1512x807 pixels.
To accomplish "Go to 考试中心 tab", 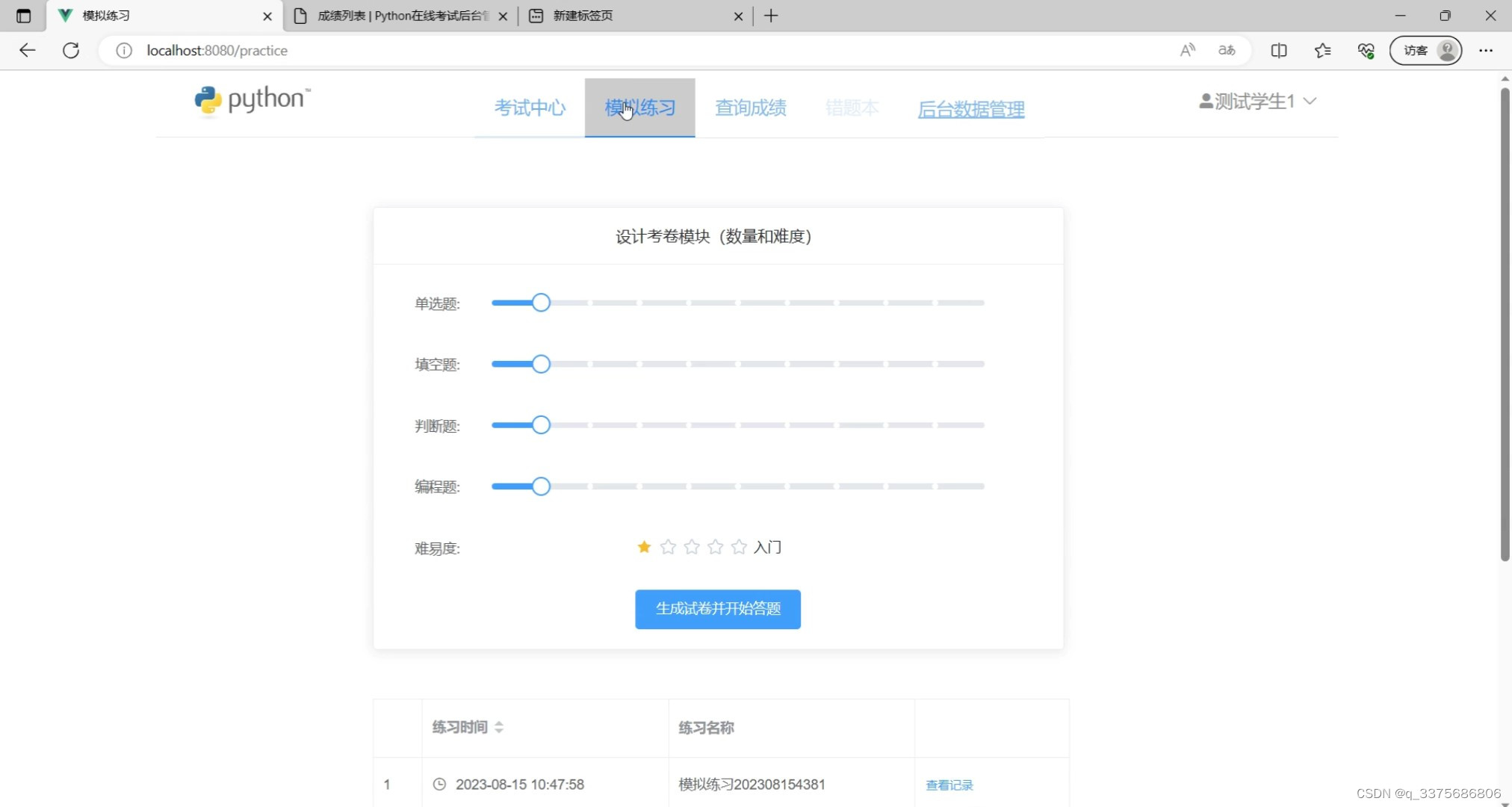I will click(530, 108).
